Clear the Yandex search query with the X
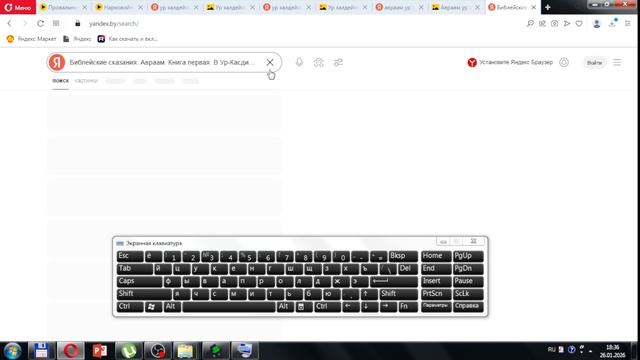This screenshot has width=640, height=360. 270,62
